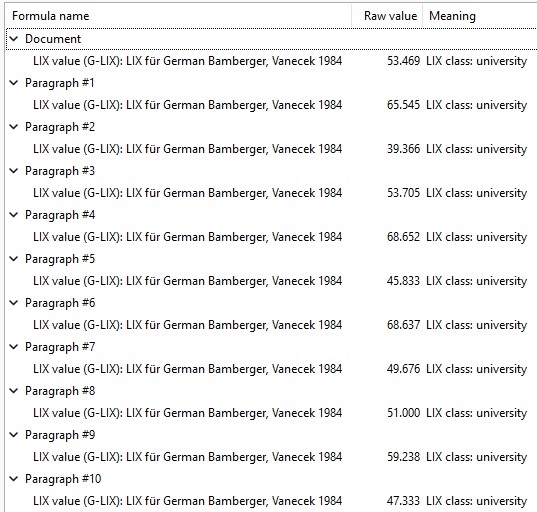
Task: Sort by Raw value column header
Action: point(387,16)
